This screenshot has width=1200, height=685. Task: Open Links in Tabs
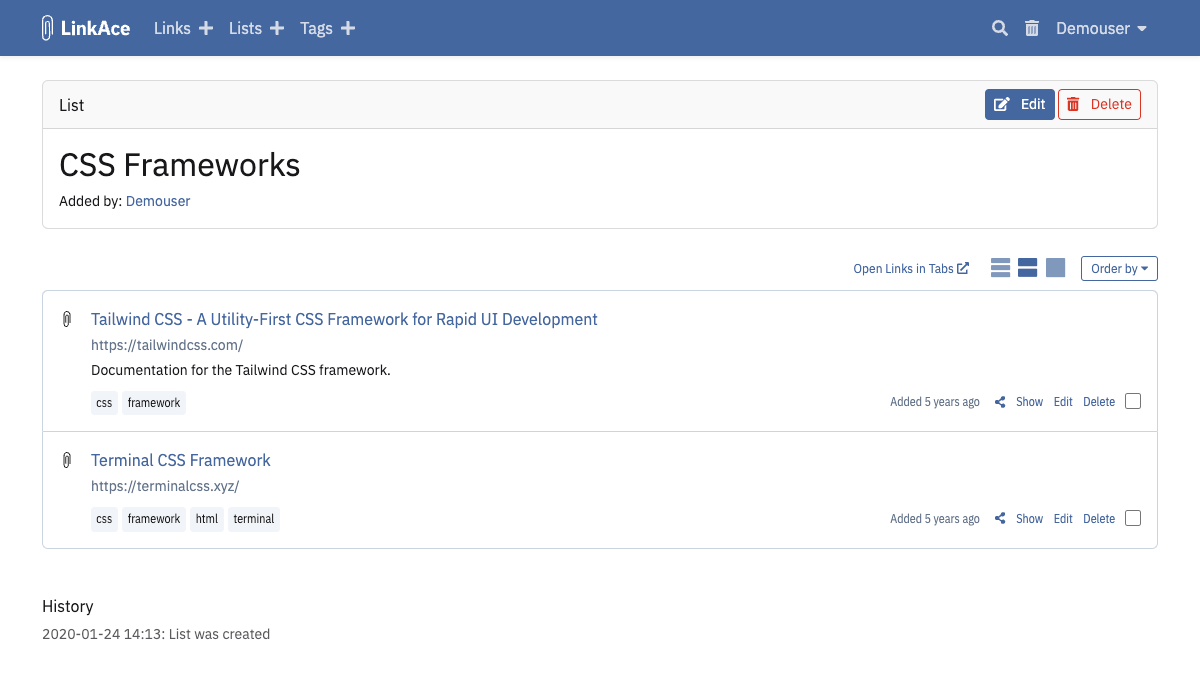click(x=910, y=269)
